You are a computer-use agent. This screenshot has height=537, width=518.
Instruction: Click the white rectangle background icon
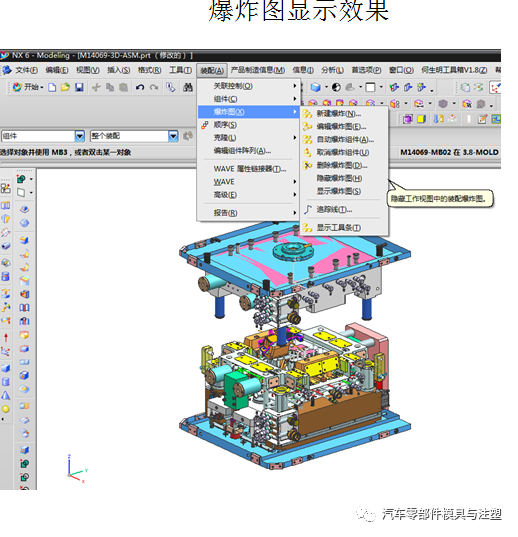(370, 88)
